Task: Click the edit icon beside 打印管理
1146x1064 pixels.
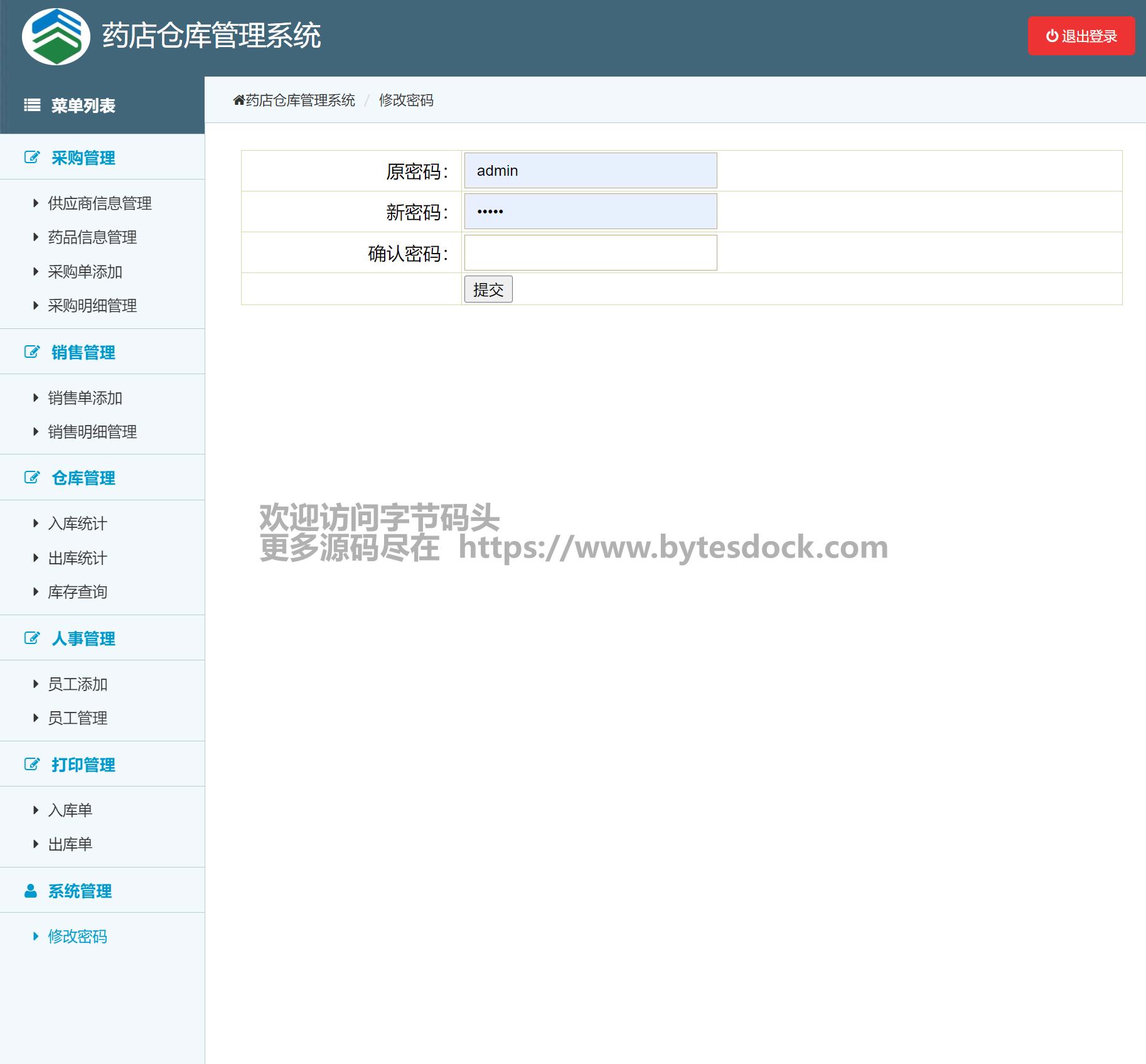Action: [32, 765]
